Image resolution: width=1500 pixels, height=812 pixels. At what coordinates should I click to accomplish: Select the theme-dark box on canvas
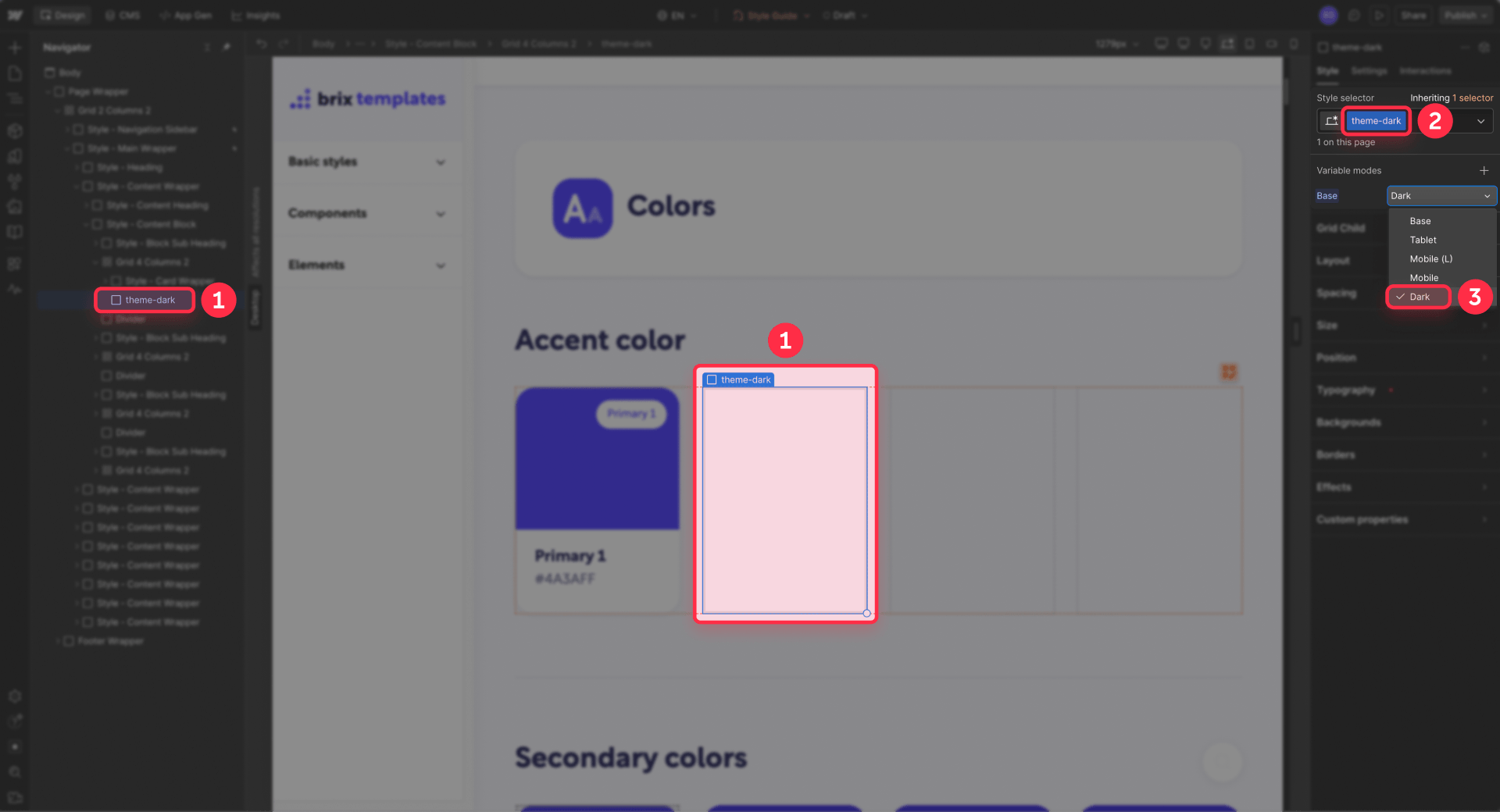[x=784, y=500]
